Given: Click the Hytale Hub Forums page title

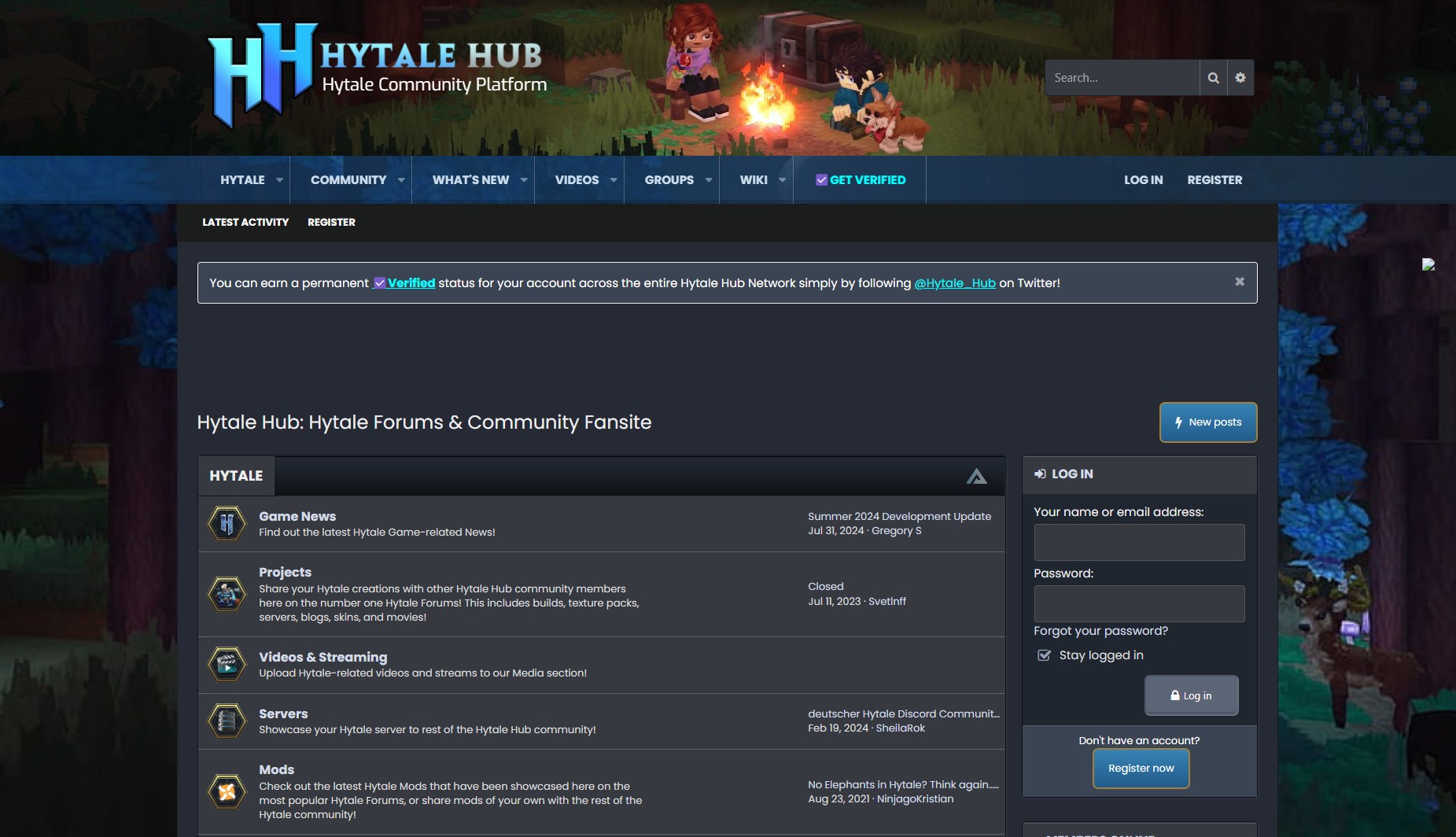Looking at the screenshot, I should tap(424, 422).
